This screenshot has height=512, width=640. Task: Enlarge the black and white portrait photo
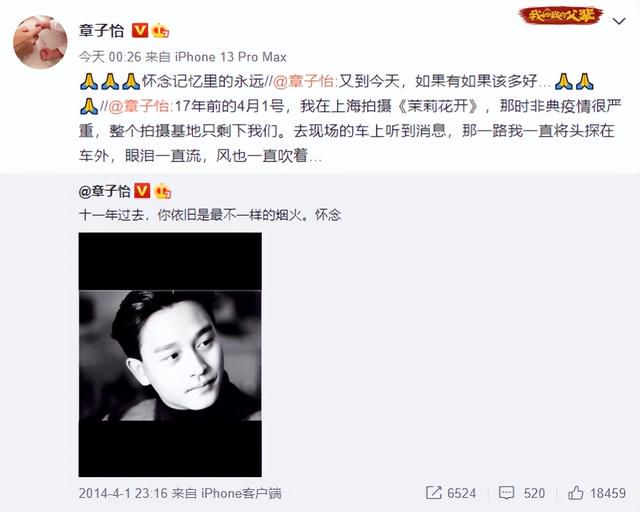(170, 354)
